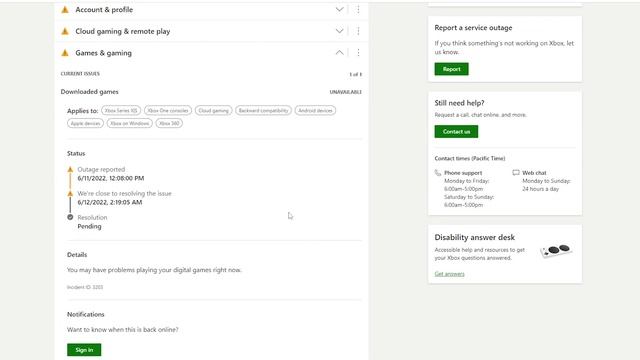Click the close to resolving warning icon
The image size is (640, 360).
[x=70, y=193]
